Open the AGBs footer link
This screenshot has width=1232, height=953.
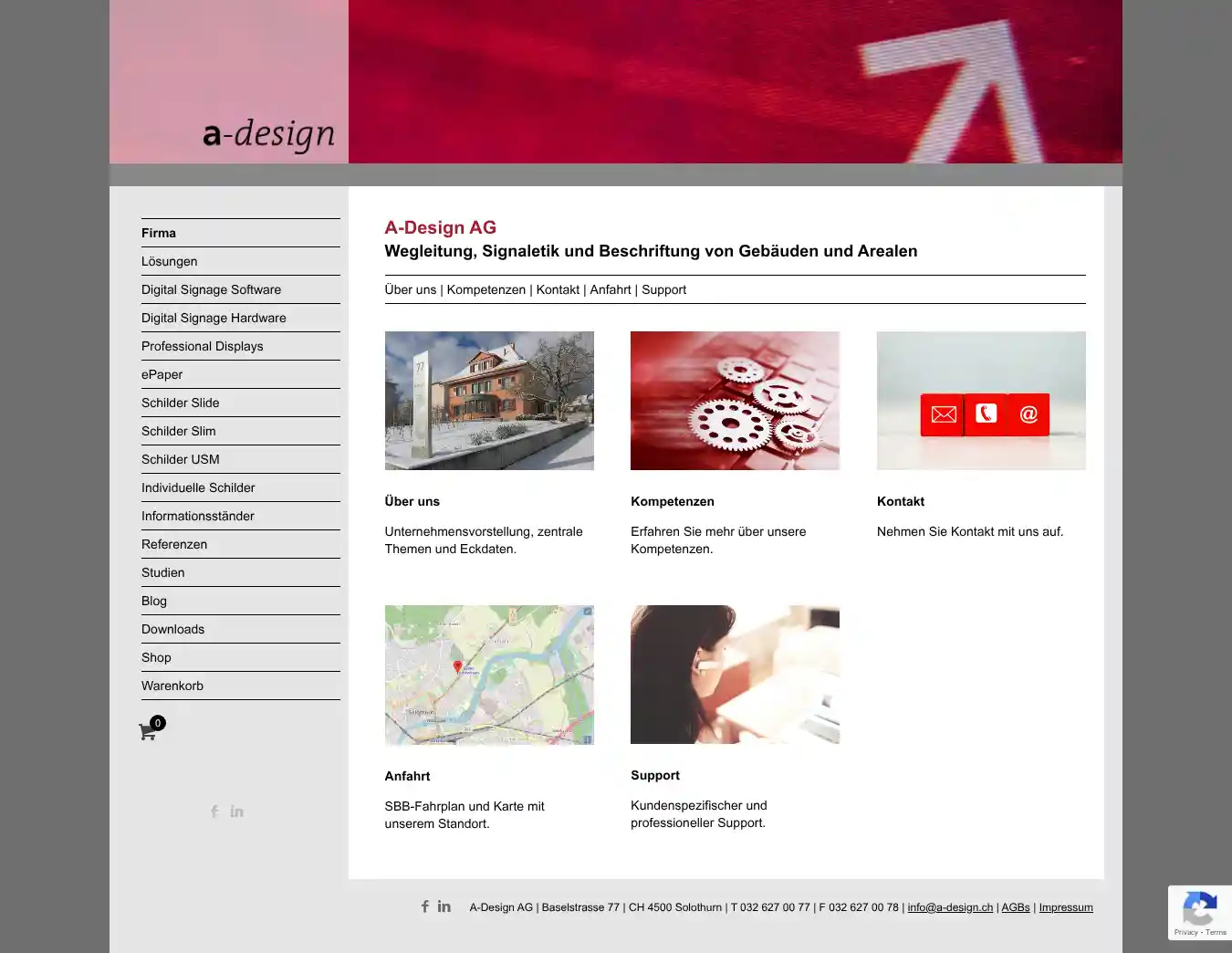1016,907
